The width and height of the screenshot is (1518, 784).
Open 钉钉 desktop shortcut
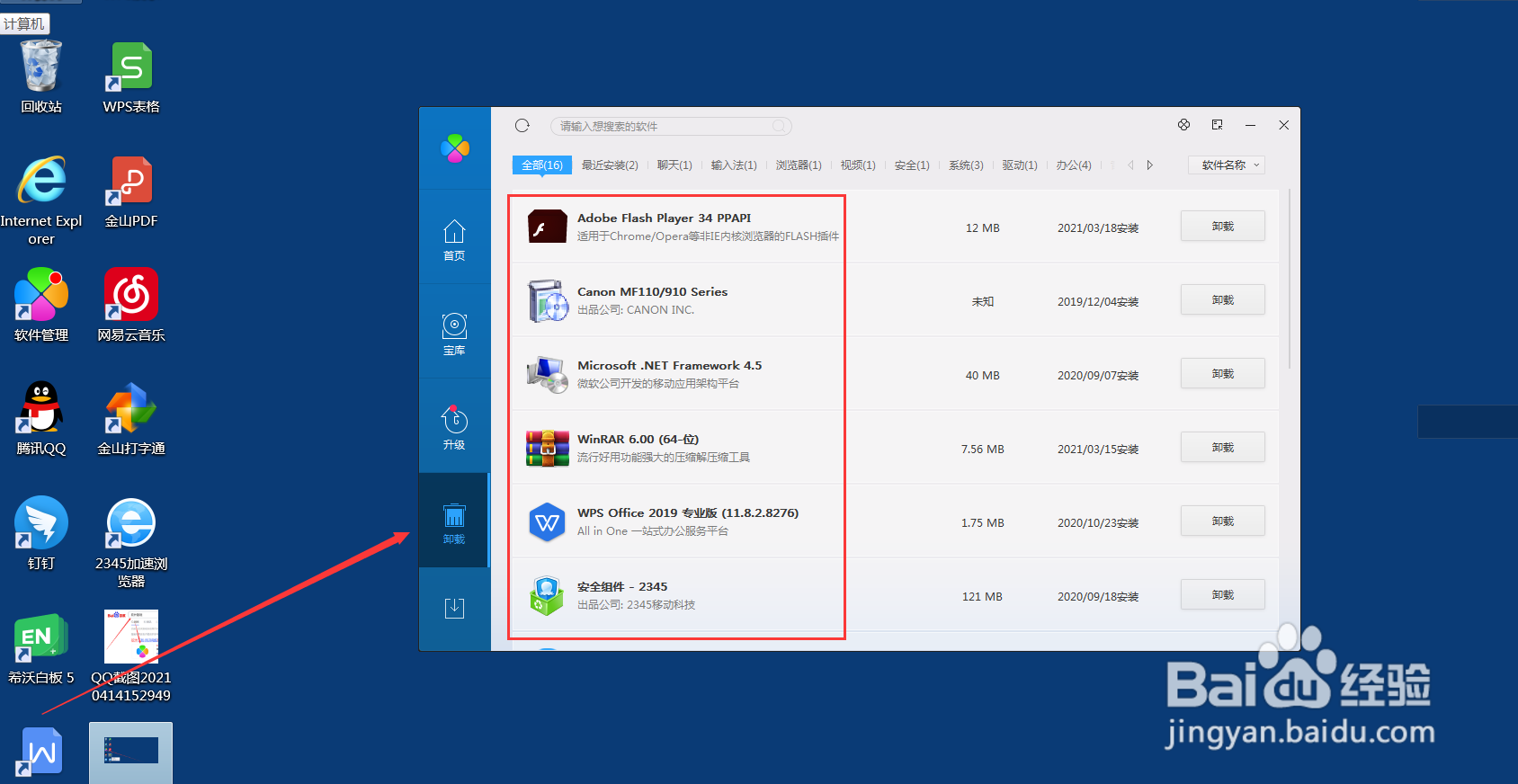coord(41,533)
